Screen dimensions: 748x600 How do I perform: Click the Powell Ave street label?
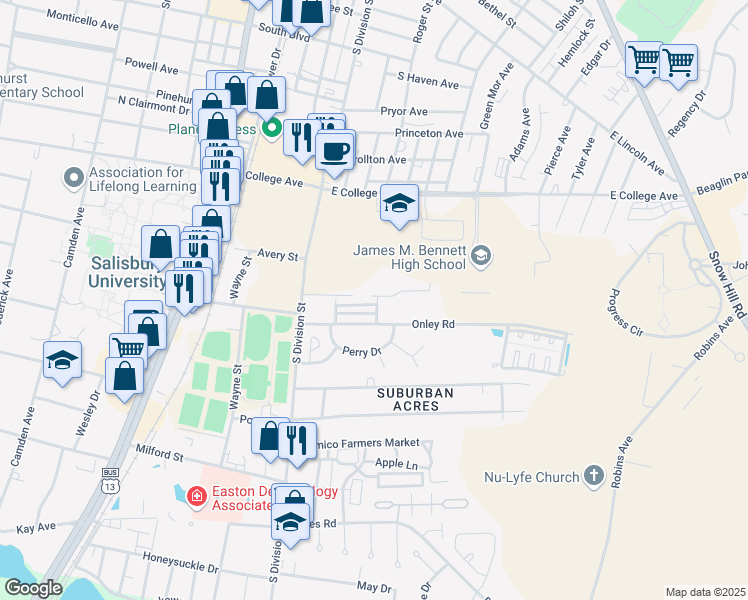pyautogui.click(x=151, y=66)
